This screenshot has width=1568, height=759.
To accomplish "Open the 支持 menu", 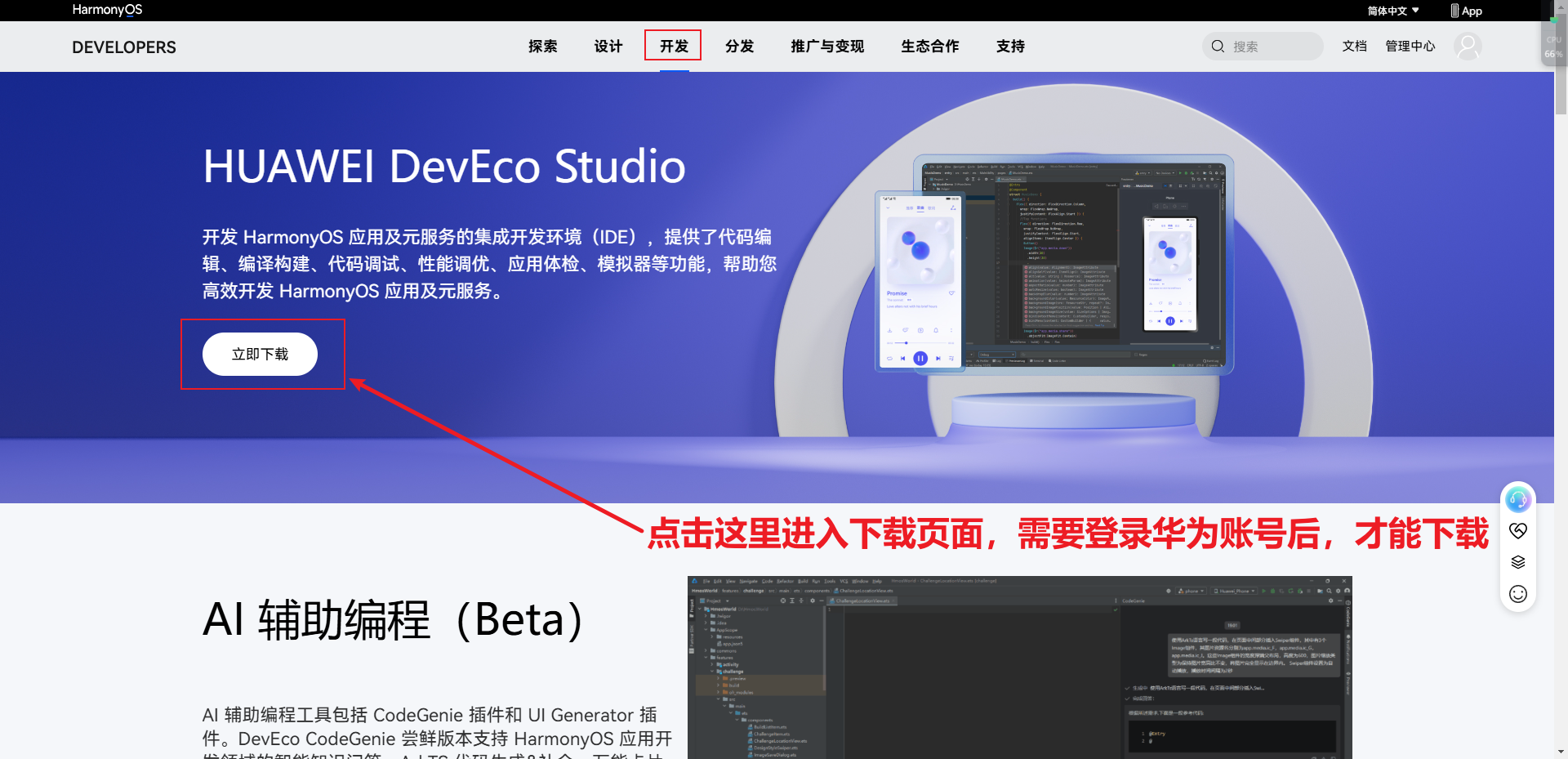I will (1010, 47).
